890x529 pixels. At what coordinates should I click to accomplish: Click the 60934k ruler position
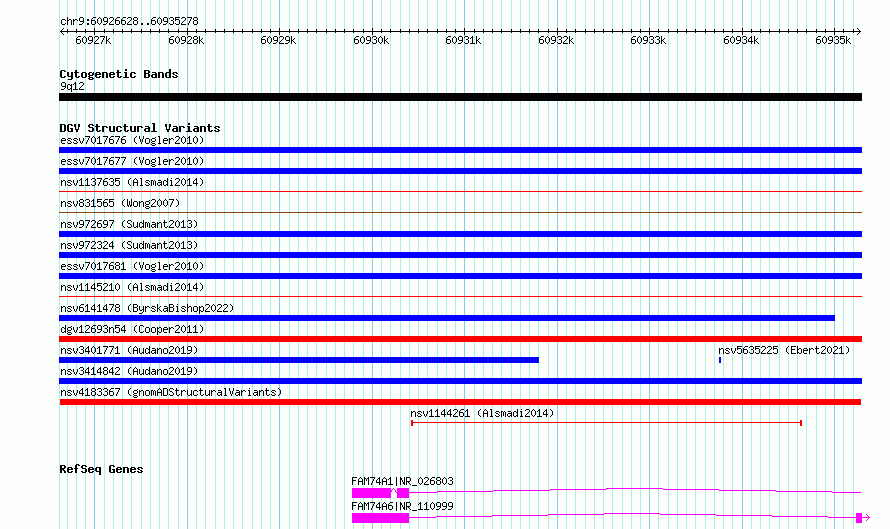741,40
